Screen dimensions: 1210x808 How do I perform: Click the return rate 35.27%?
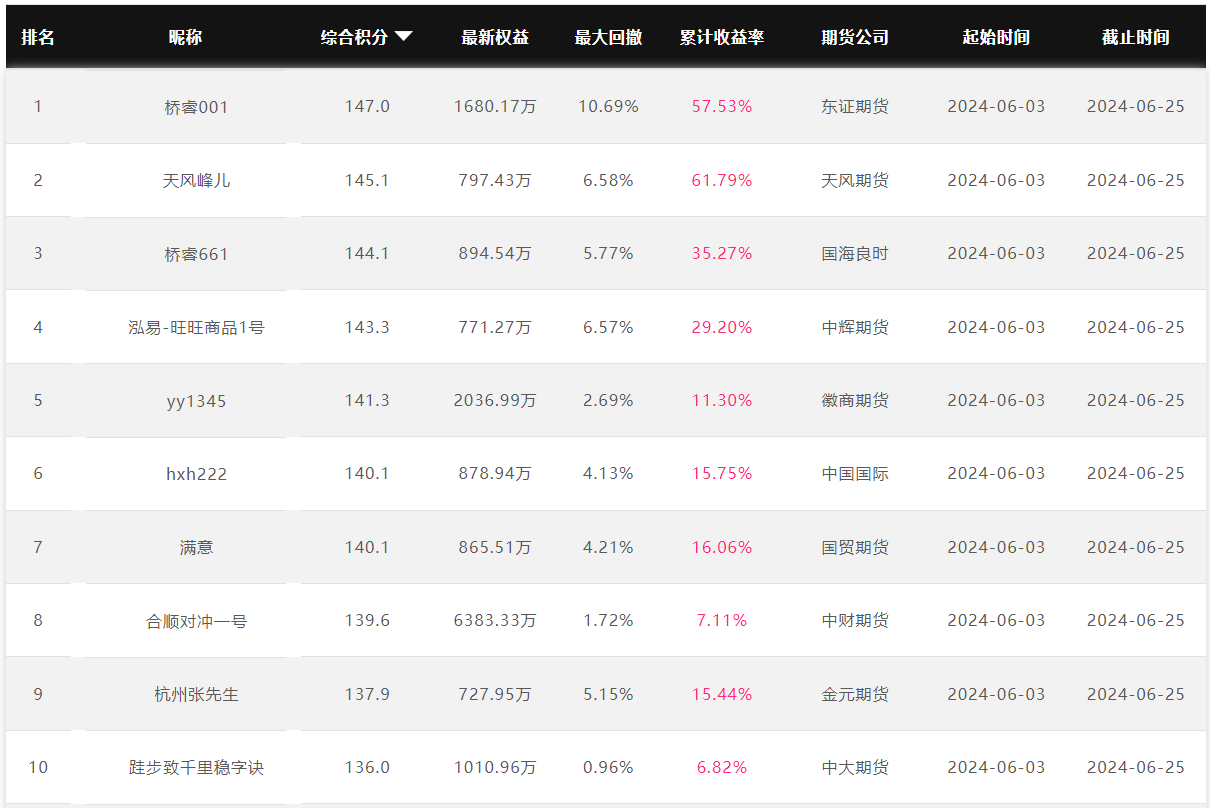tap(722, 253)
